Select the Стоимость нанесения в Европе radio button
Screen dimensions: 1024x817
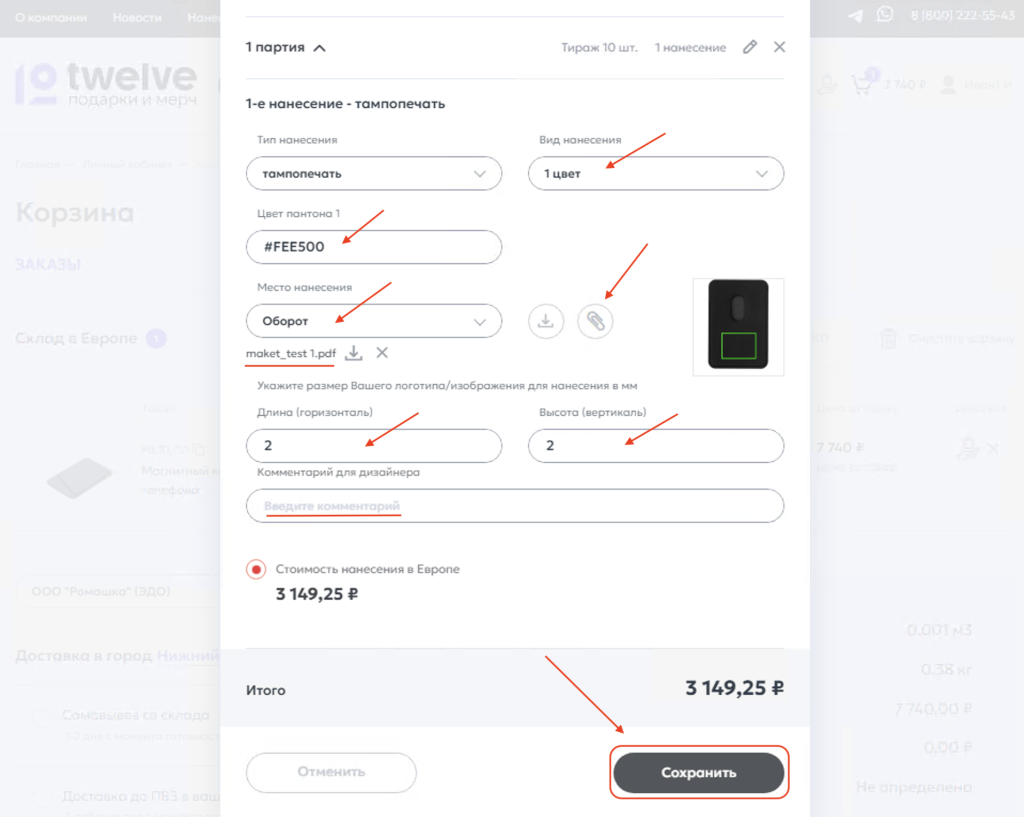(256, 569)
